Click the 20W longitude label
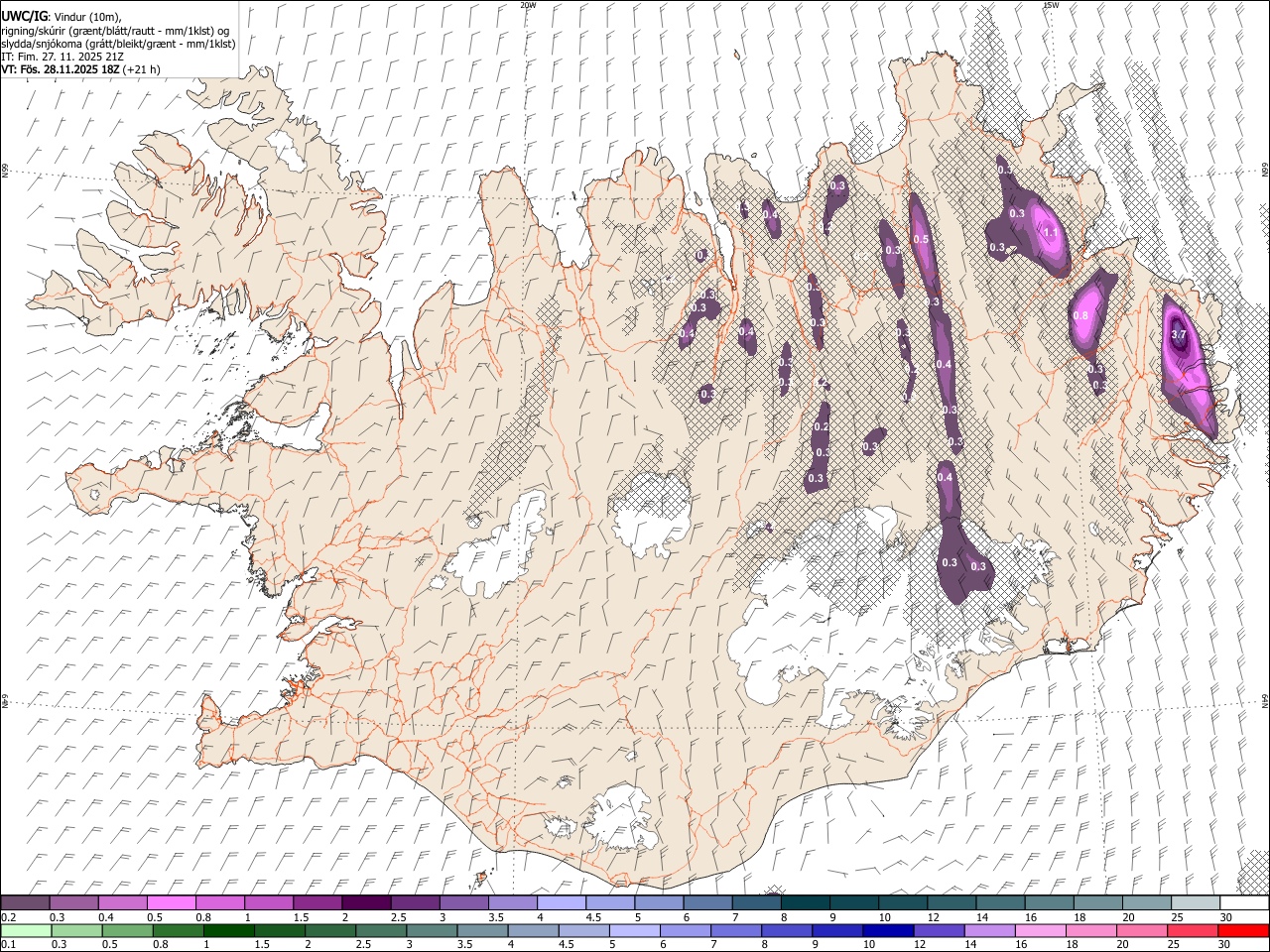 [528, 5]
